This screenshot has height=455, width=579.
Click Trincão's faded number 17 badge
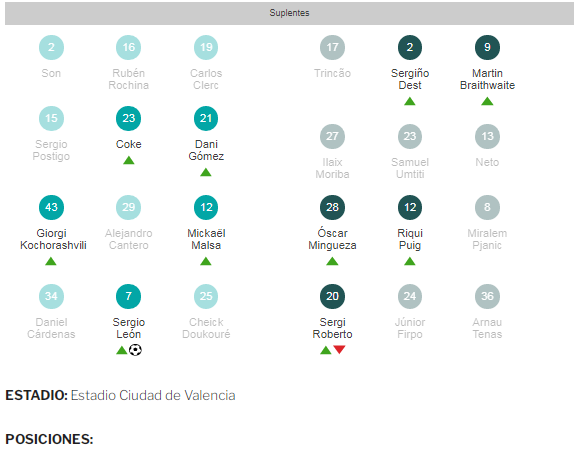tap(332, 47)
